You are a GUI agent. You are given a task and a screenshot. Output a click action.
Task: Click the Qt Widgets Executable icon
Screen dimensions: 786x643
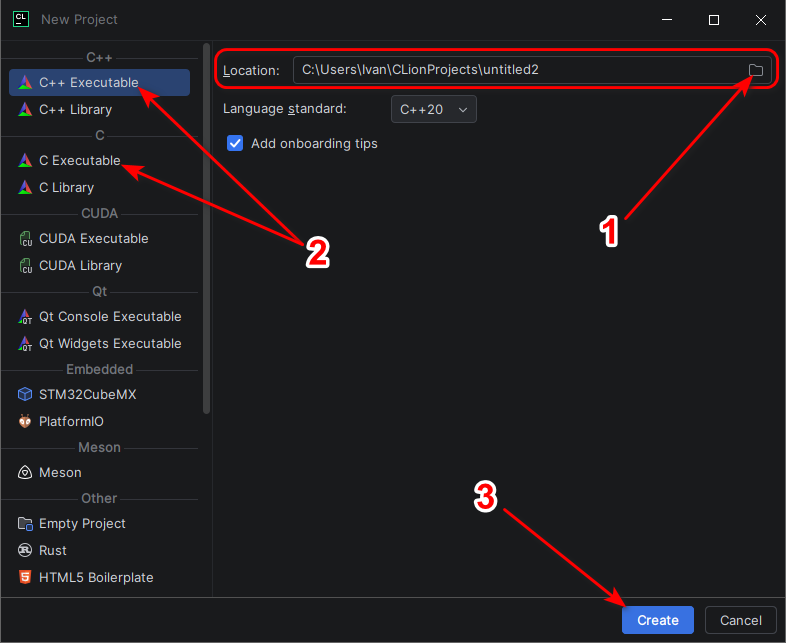(x=25, y=344)
